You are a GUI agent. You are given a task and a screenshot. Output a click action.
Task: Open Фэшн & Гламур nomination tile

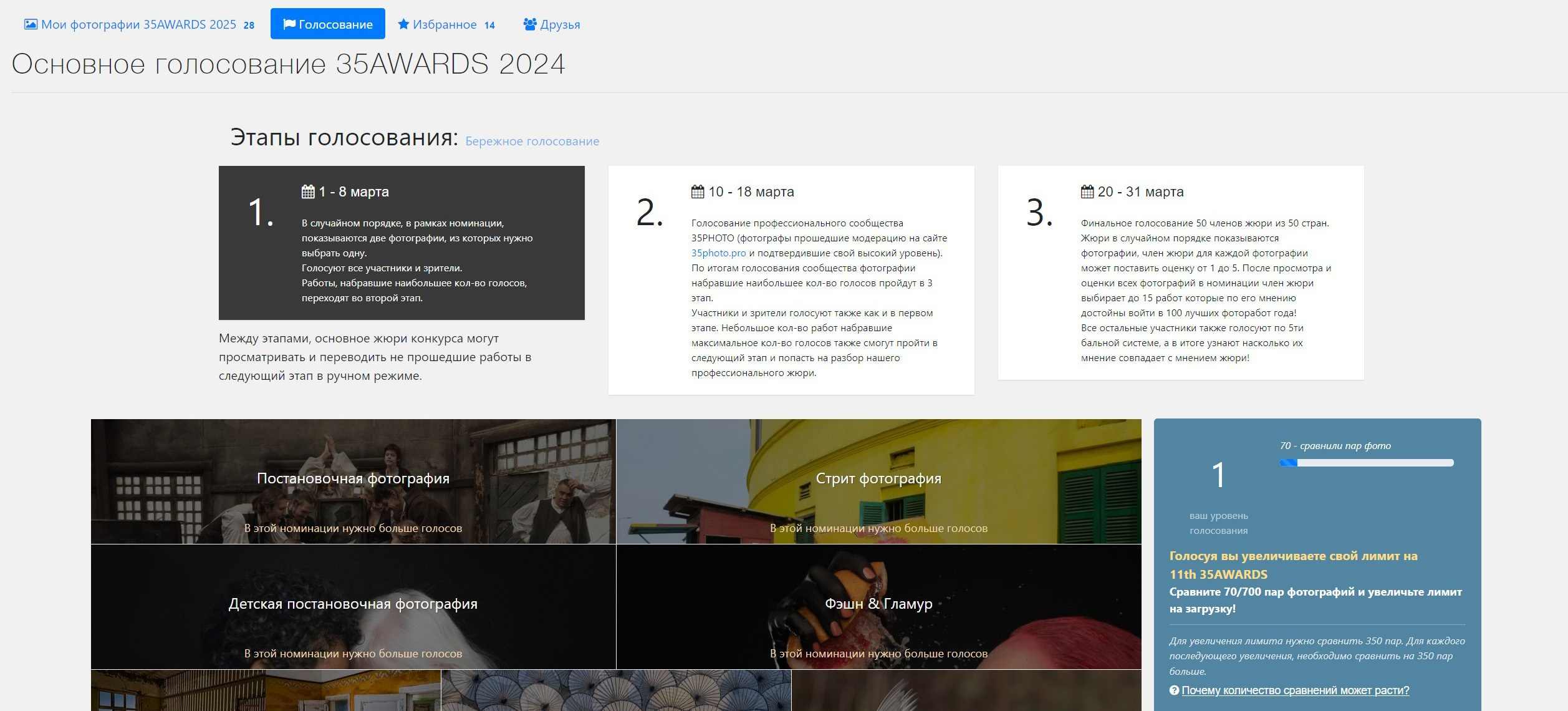pos(878,605)
